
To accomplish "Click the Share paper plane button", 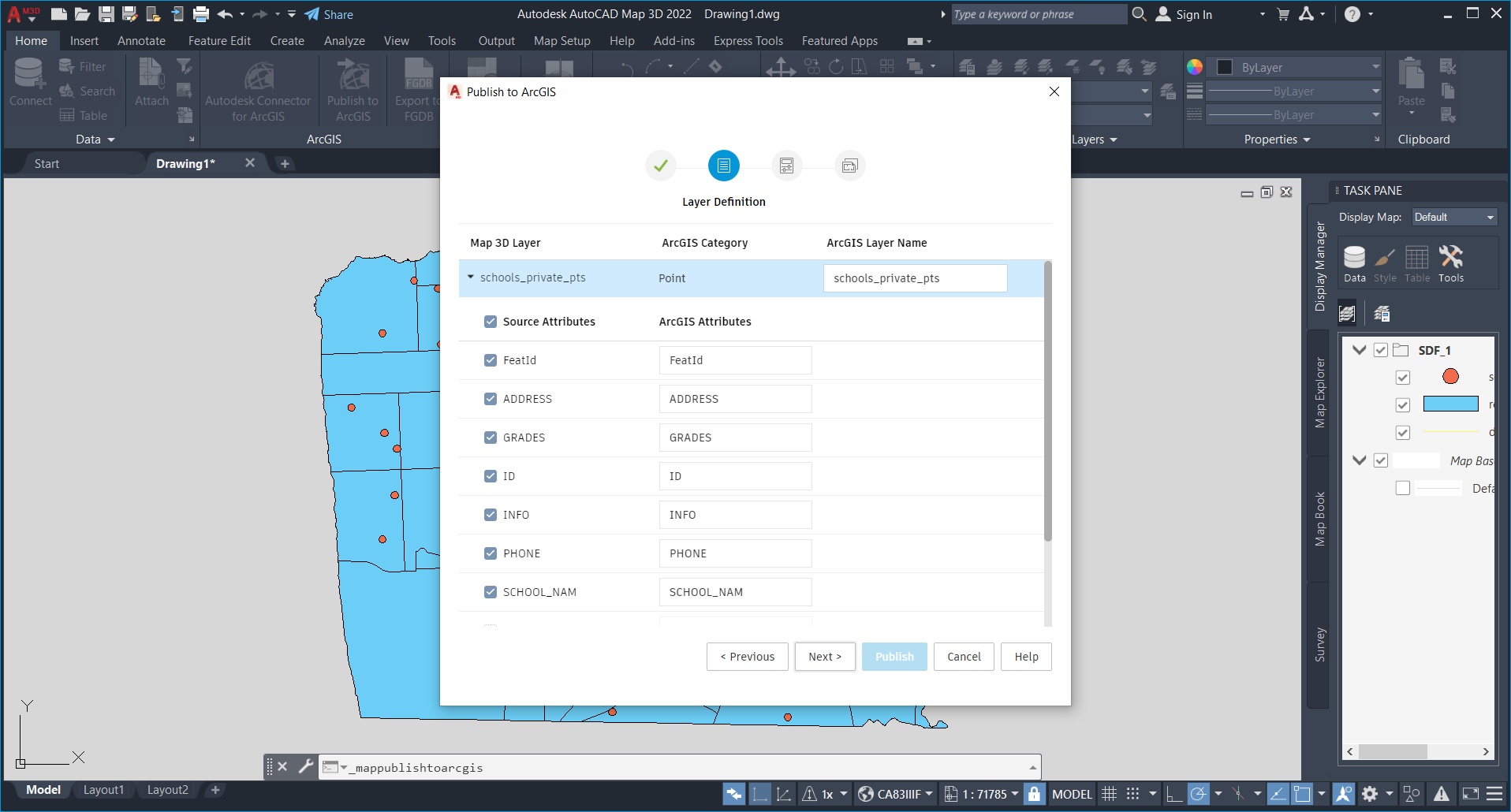I will click(x=329, y=14).
